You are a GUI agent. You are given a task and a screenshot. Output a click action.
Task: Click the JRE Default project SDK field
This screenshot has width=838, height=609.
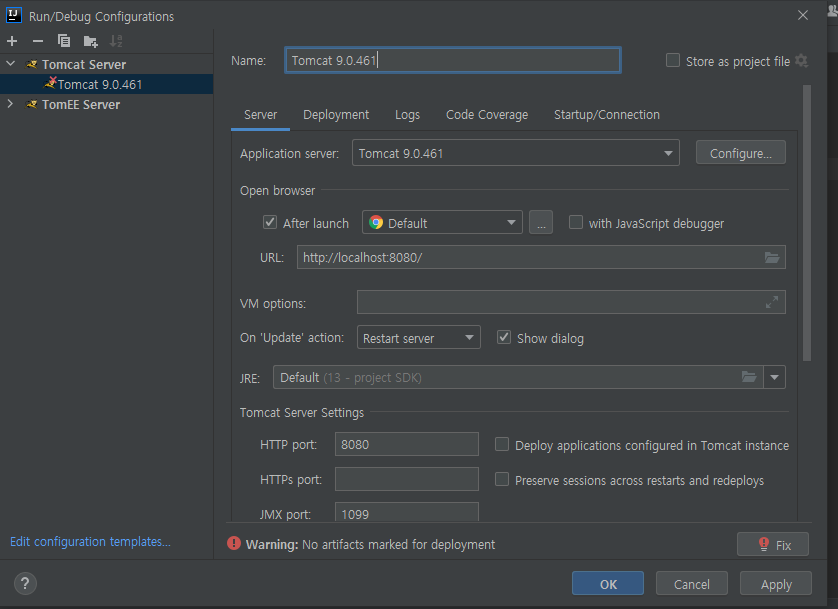tap(517, 378)
